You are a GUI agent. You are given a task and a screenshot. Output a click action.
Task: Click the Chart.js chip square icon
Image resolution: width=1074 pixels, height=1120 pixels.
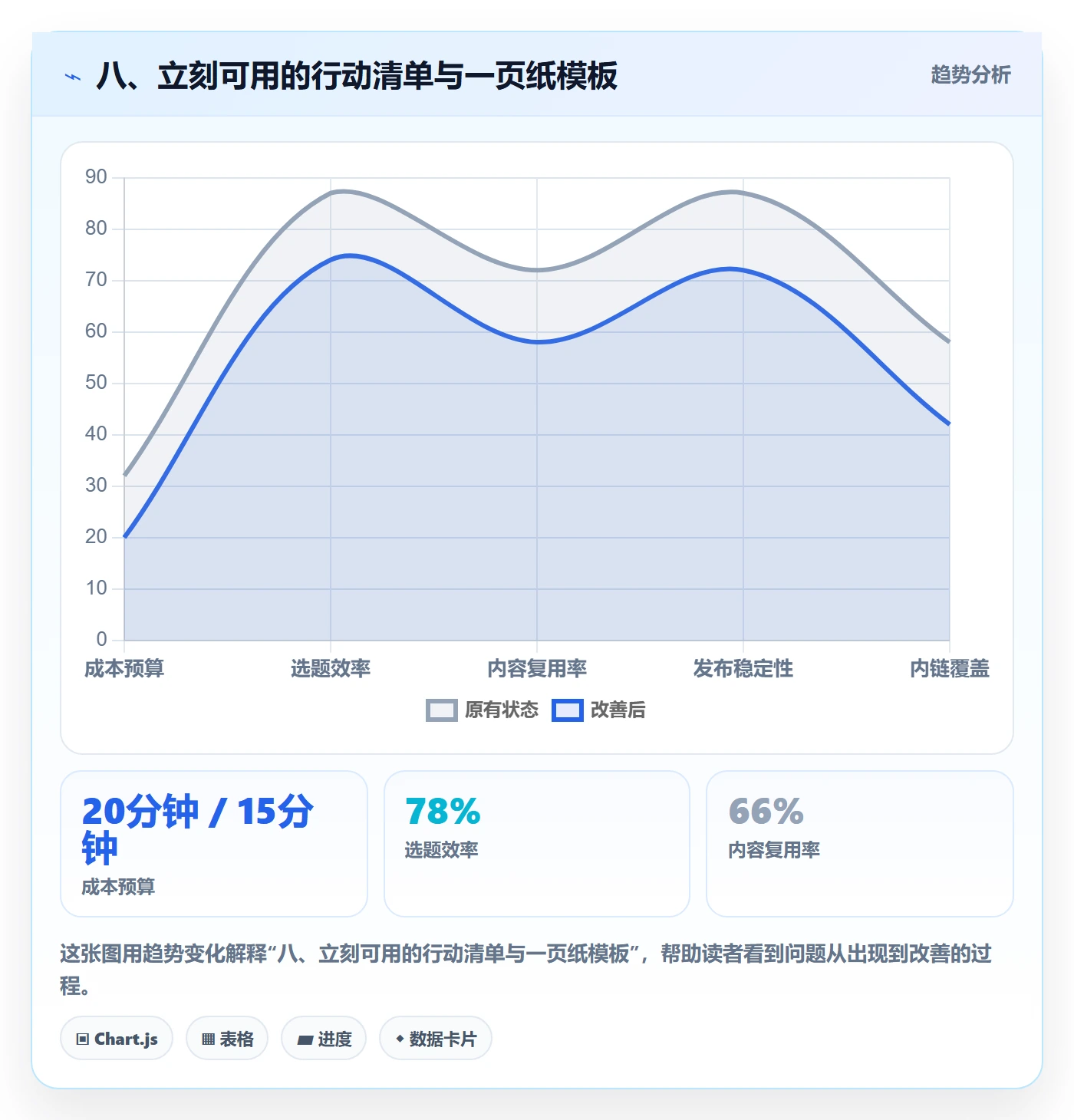coord(83,1039)
